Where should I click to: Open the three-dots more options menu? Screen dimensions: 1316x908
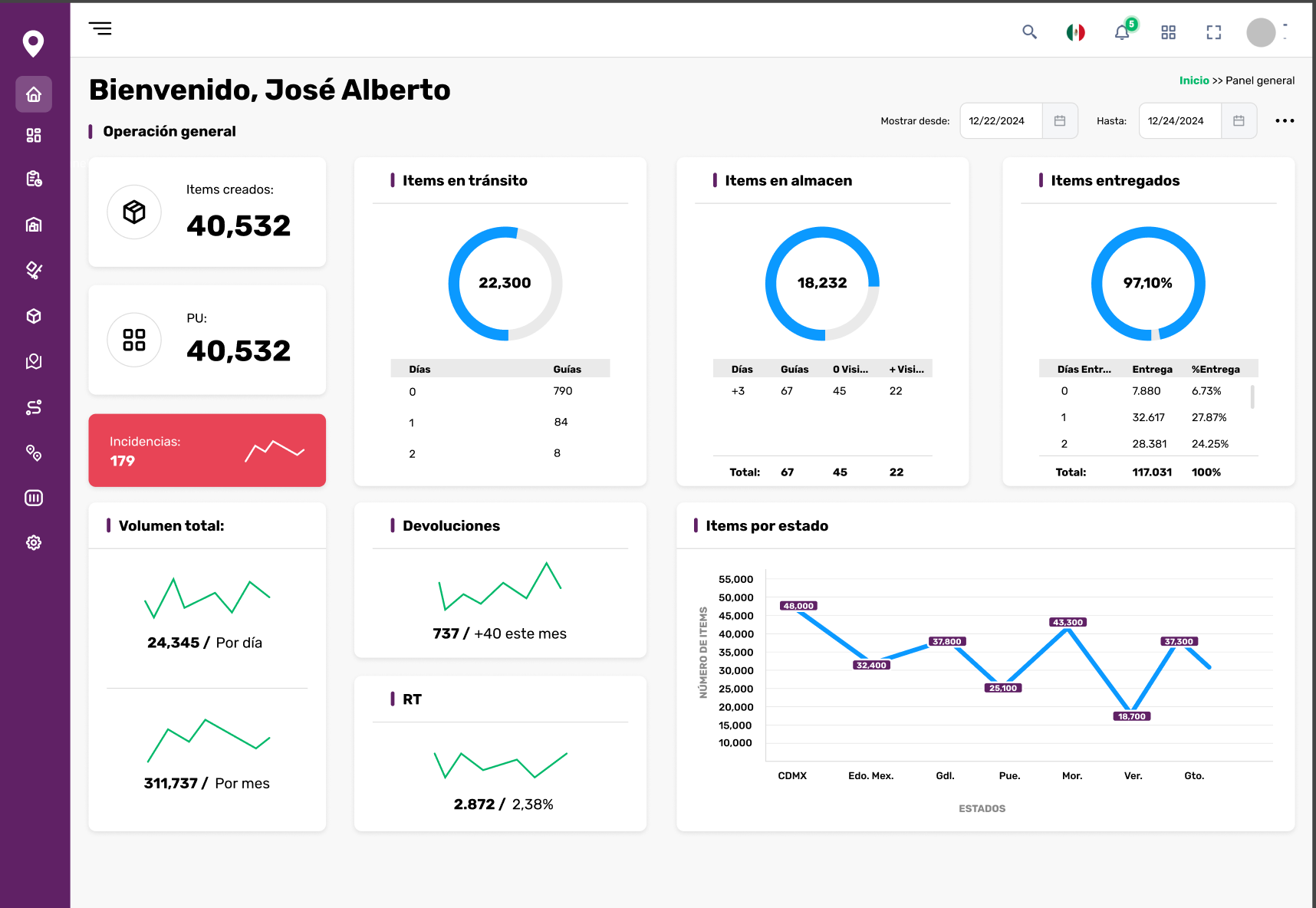click(x=1285, y=121)
